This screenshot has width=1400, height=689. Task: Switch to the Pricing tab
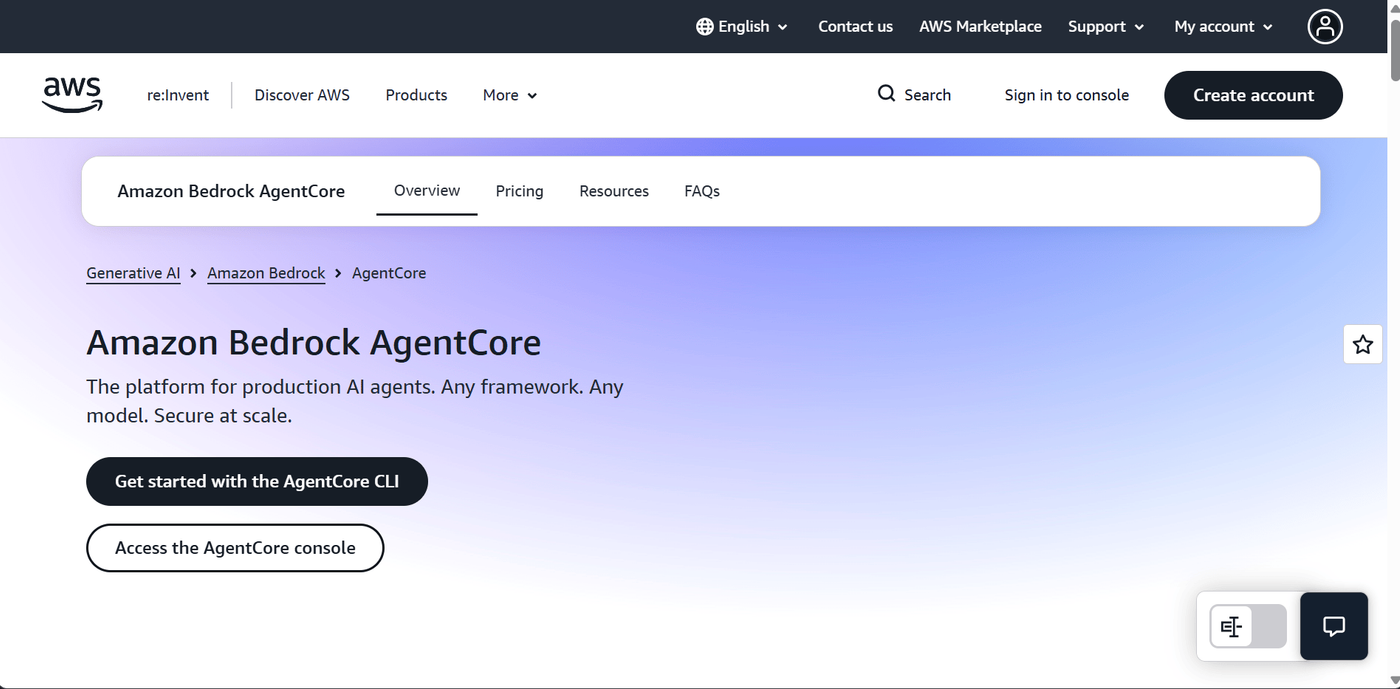coord(520,191)
